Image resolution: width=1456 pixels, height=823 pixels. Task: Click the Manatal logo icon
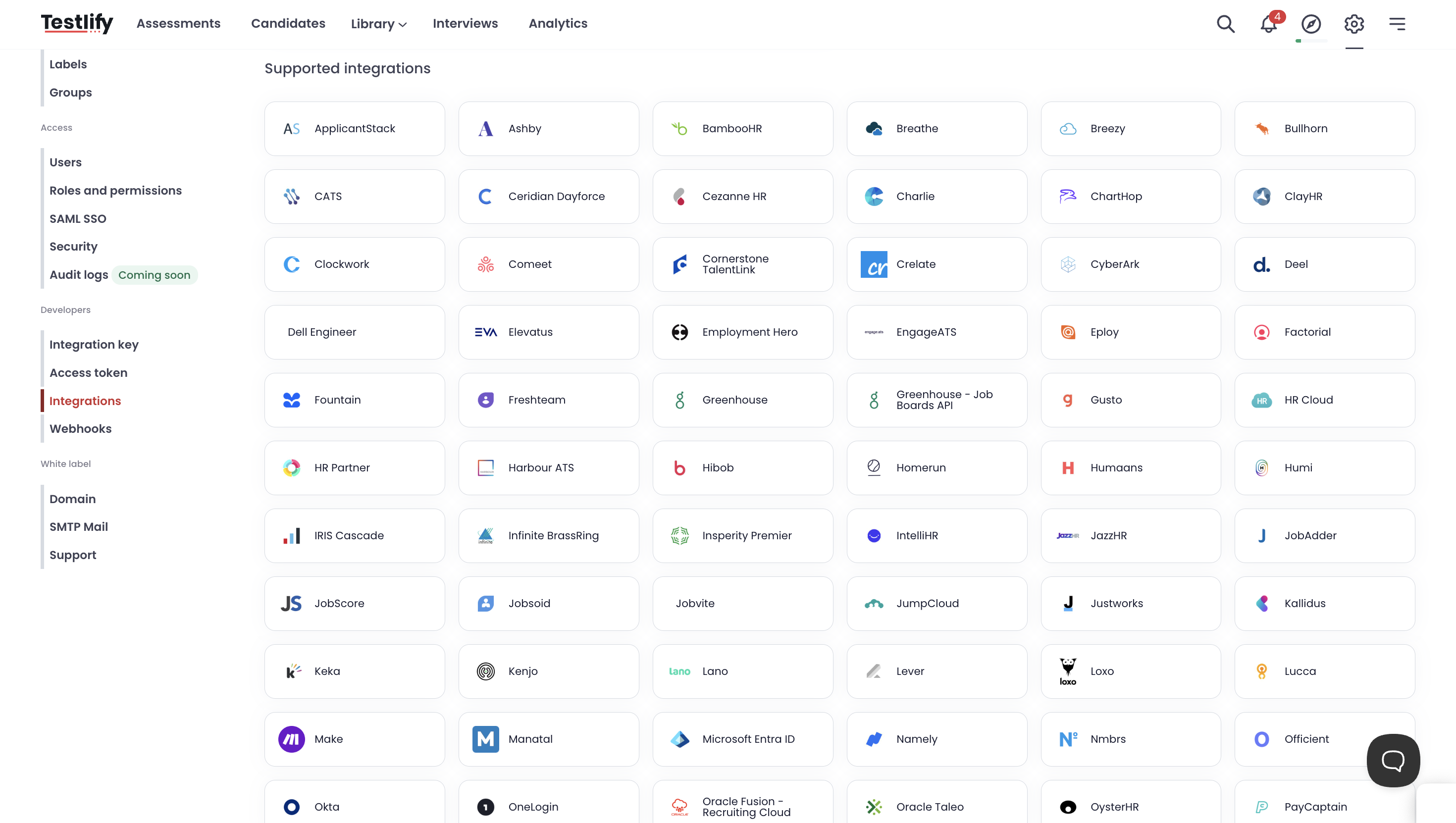click(x=485, y=739)
